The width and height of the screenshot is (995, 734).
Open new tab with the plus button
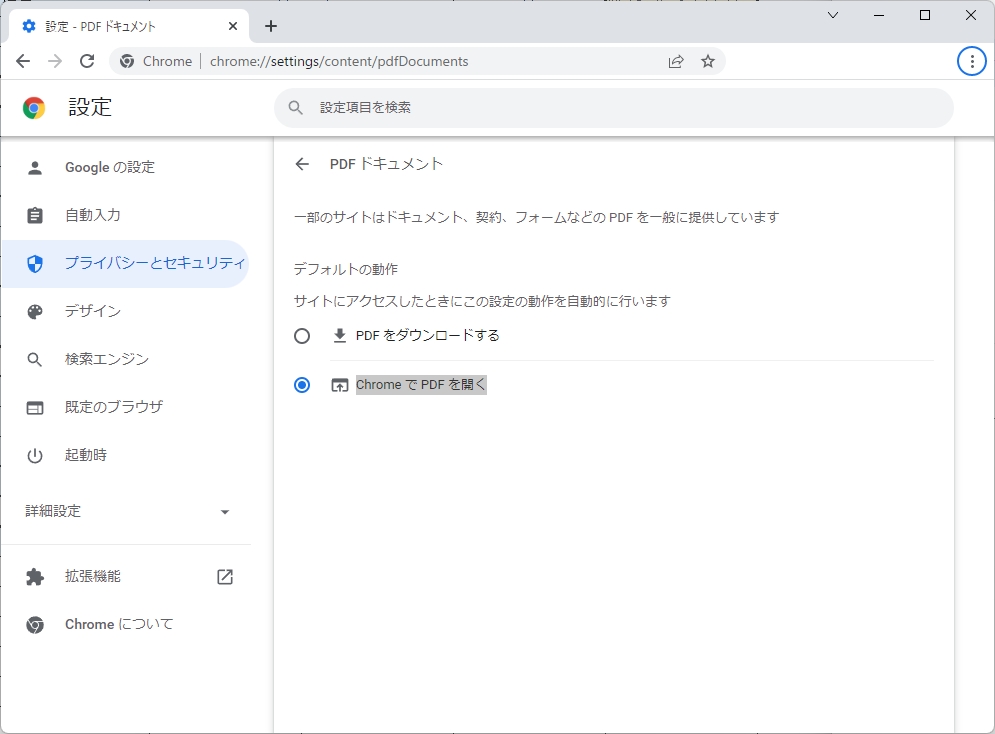pyautogui.click(x=271, y=26)
